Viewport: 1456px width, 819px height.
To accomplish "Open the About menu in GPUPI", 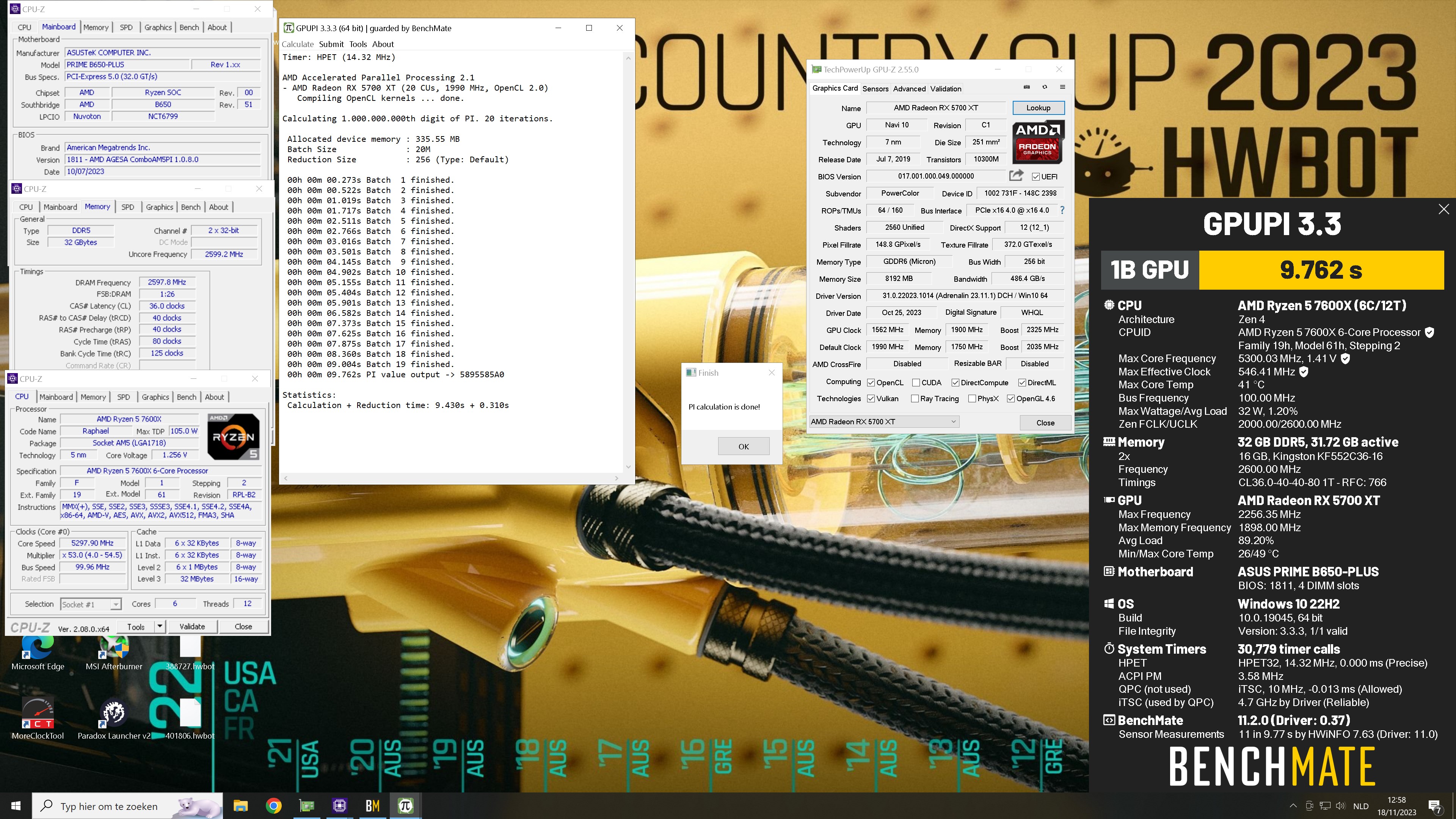I will point(383,44).
